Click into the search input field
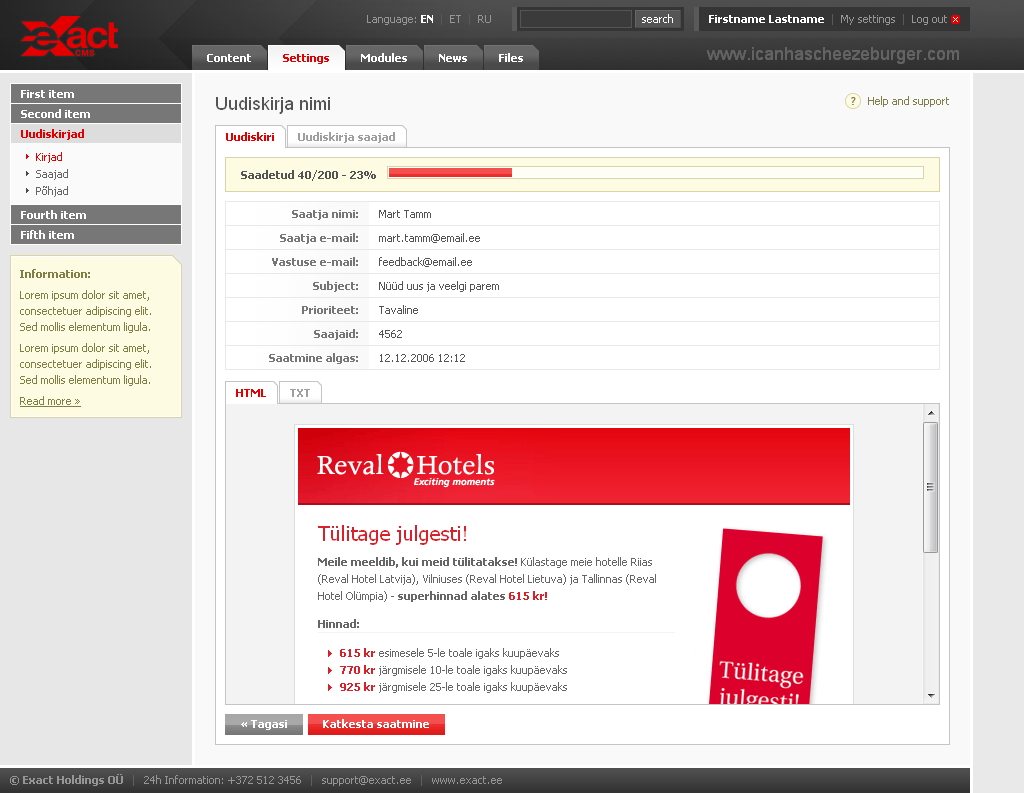 575,19
